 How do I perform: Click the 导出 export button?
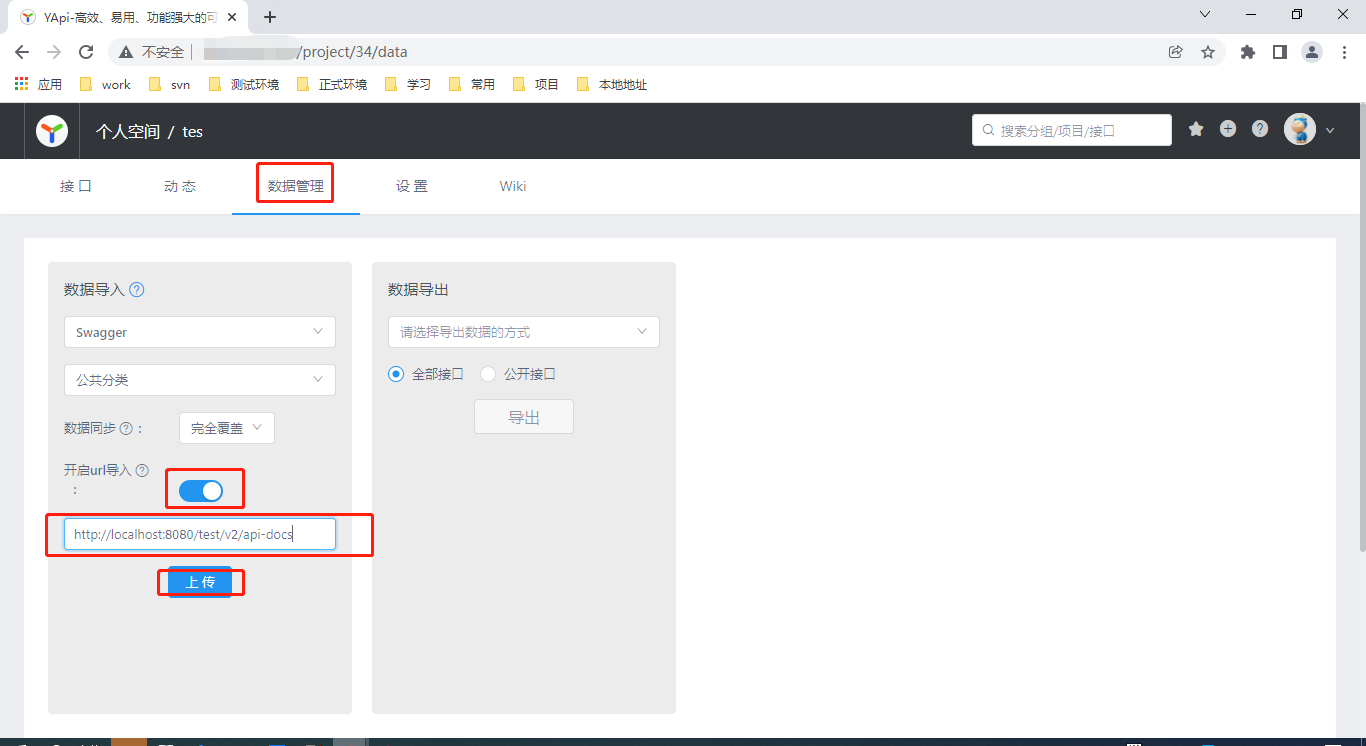click(x=523, y=416)
